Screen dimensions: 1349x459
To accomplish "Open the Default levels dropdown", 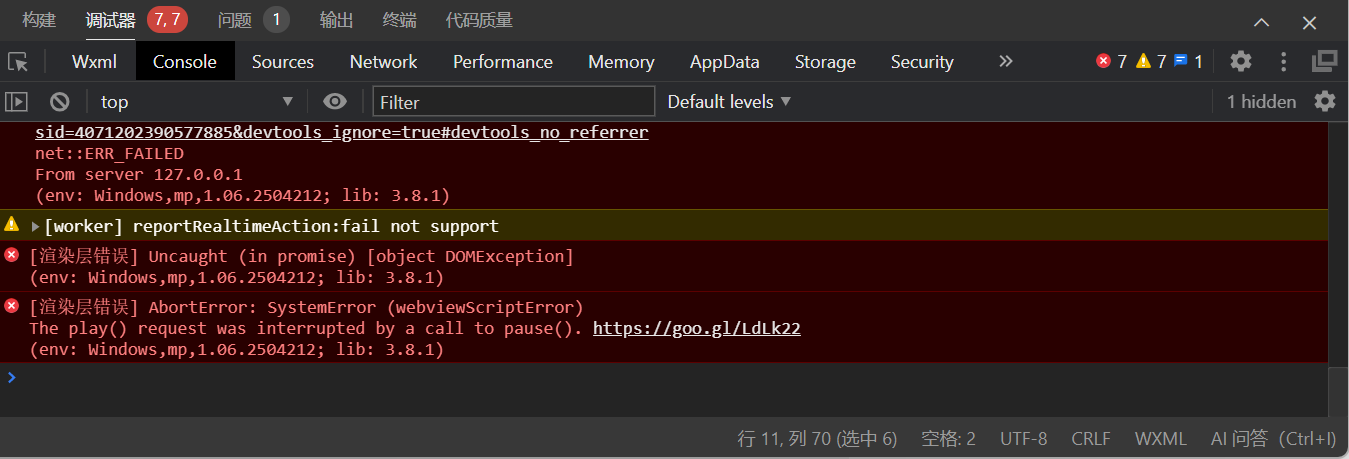I will (729, 101).
